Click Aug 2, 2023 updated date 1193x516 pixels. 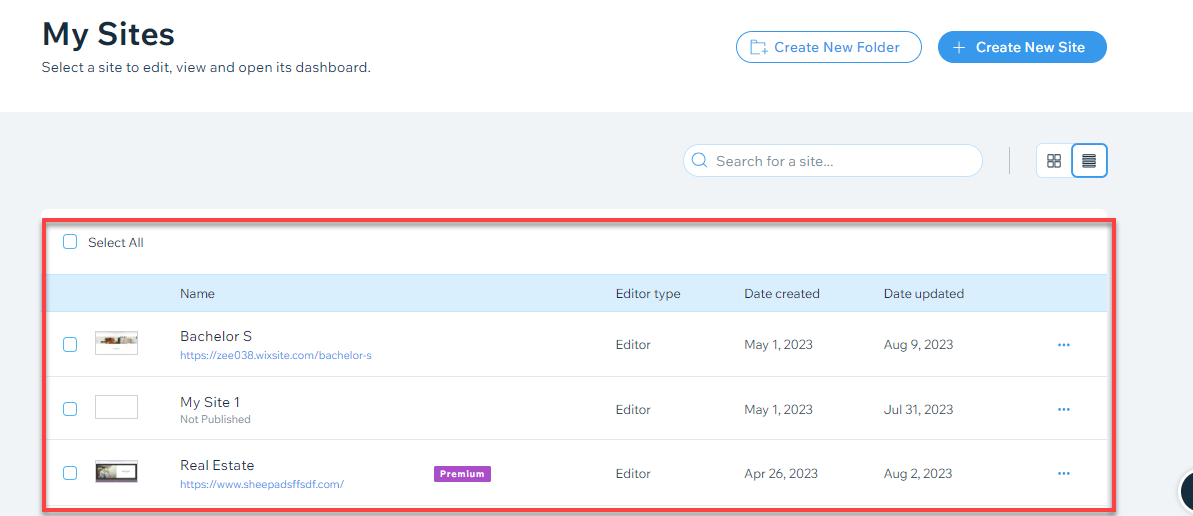point(918,473)
